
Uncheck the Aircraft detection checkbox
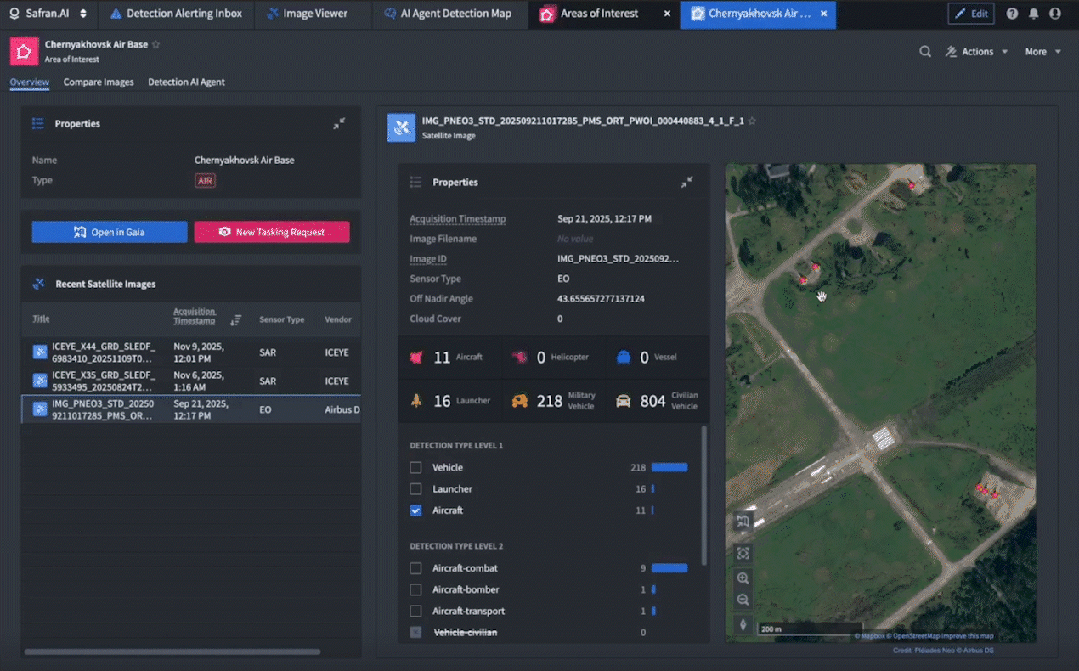pyautogui.click(x=416, y=510)
